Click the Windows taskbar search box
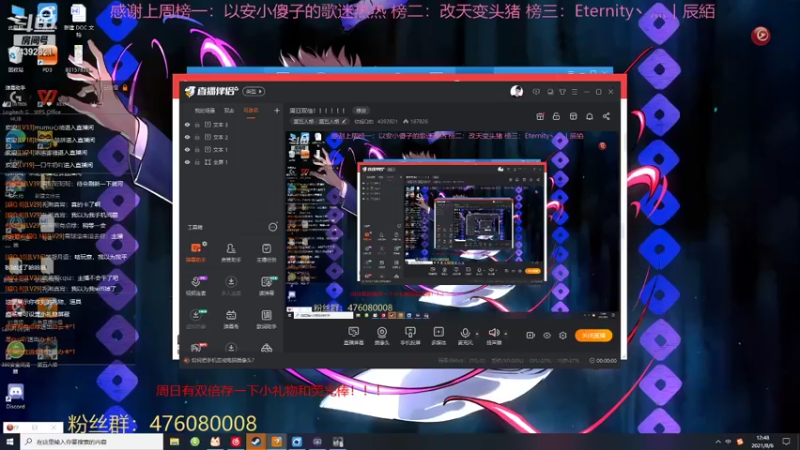Viewport: 800px width, 450px height. click(x=92, y=441)
